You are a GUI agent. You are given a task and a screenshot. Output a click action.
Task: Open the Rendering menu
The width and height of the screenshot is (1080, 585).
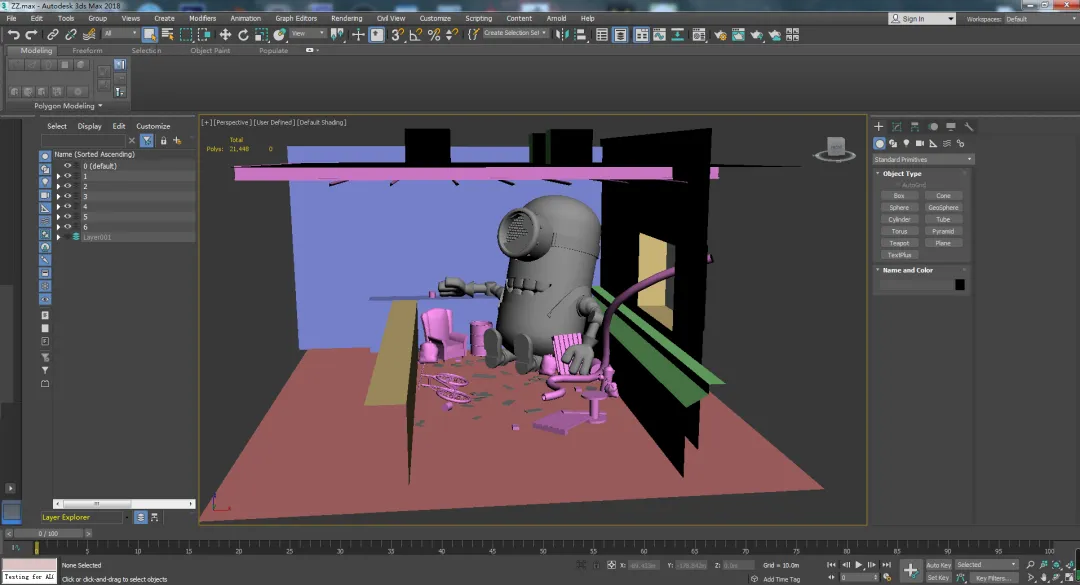coord(346,18)
